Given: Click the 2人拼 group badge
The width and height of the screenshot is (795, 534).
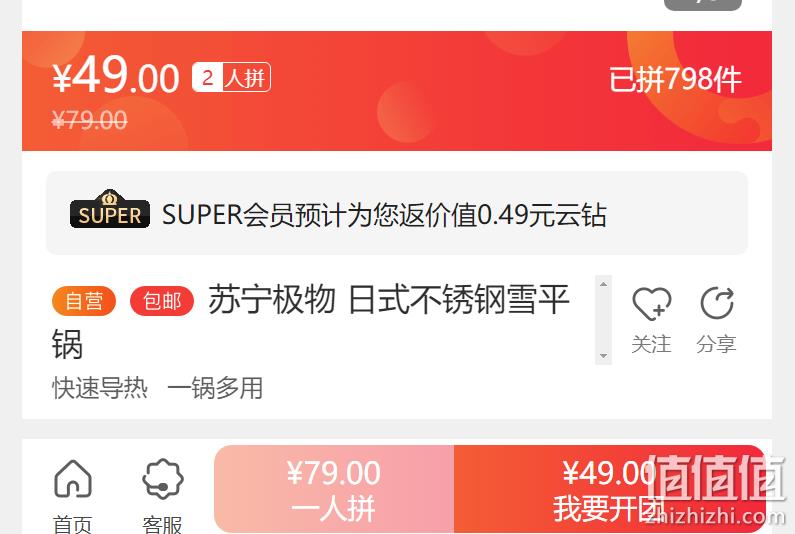Looking at the screenshot, I should (231, 78).
